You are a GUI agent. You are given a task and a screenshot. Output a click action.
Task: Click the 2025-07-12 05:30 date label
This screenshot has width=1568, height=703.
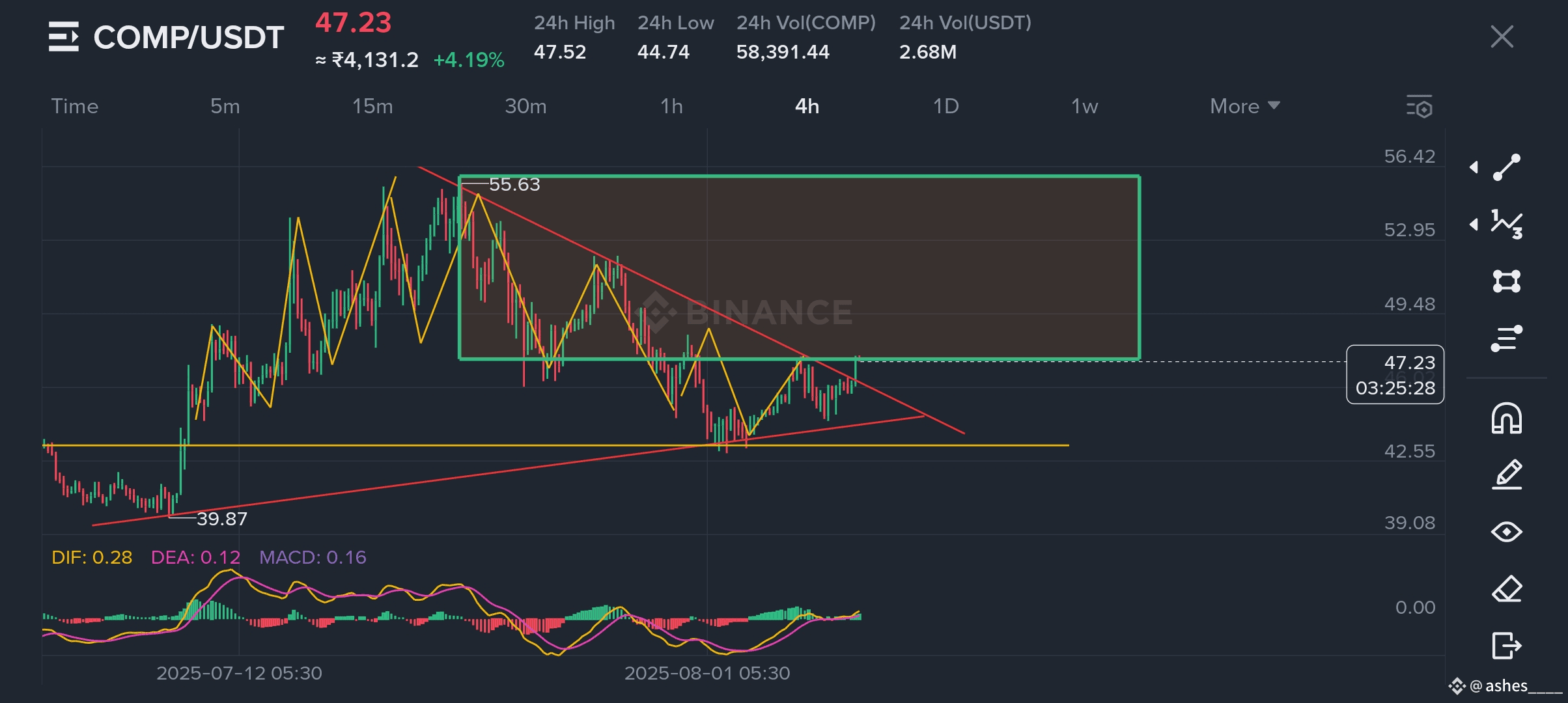[x=239, y=673]
